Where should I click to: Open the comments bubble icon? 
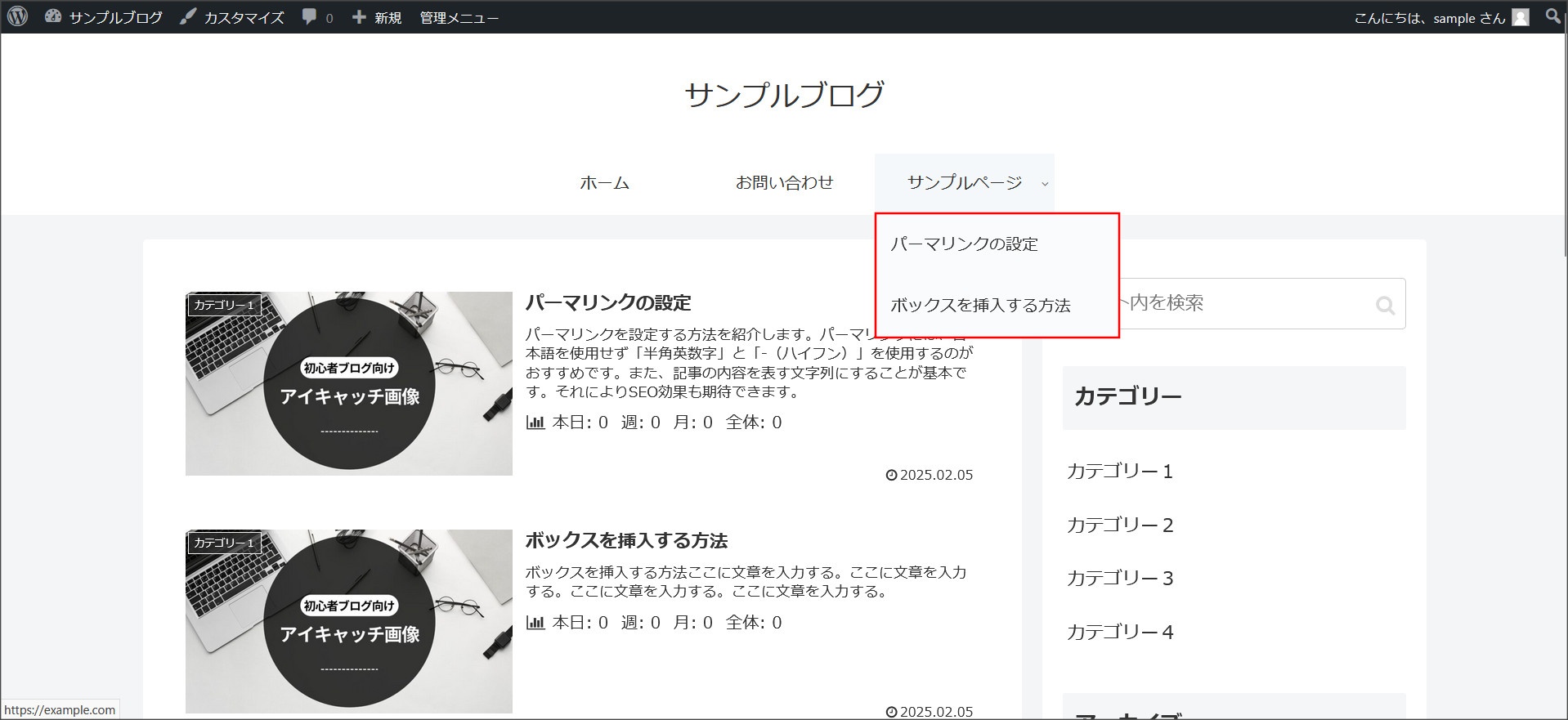[x=309, y=16]
